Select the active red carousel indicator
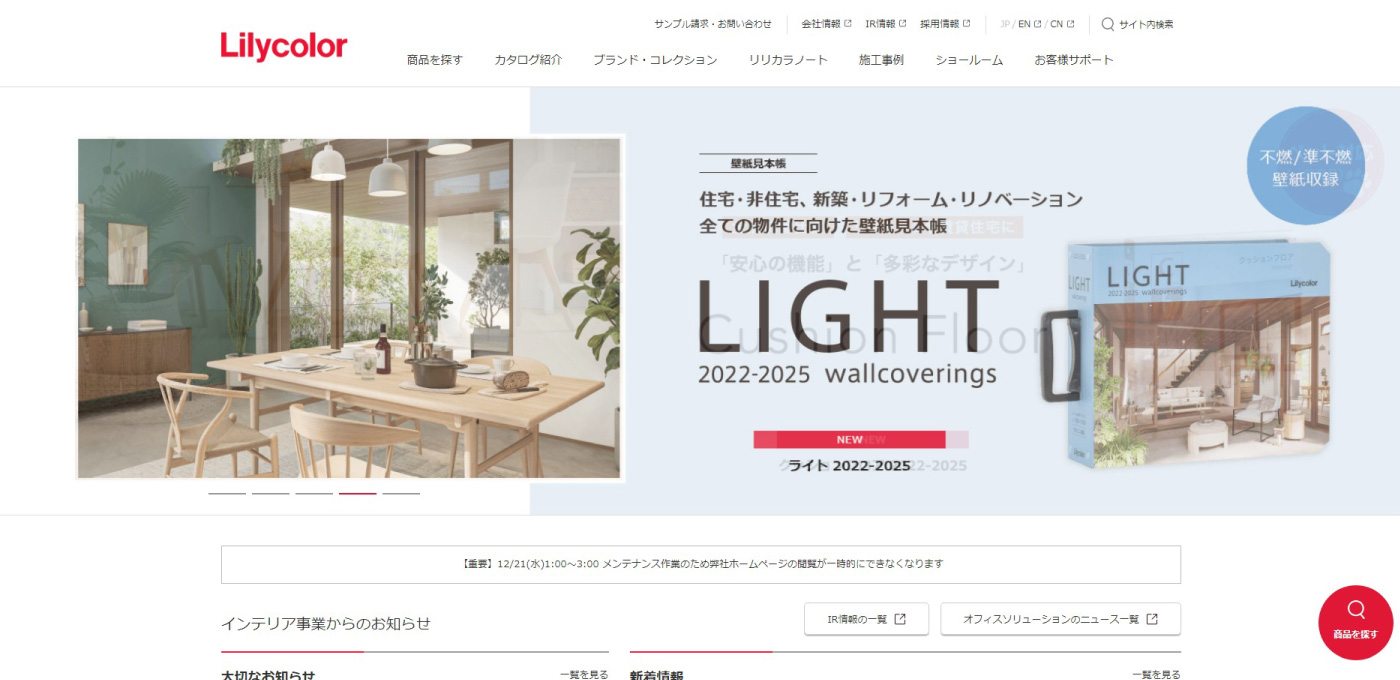Screen dimensions: 1400x680 point(357,493)
